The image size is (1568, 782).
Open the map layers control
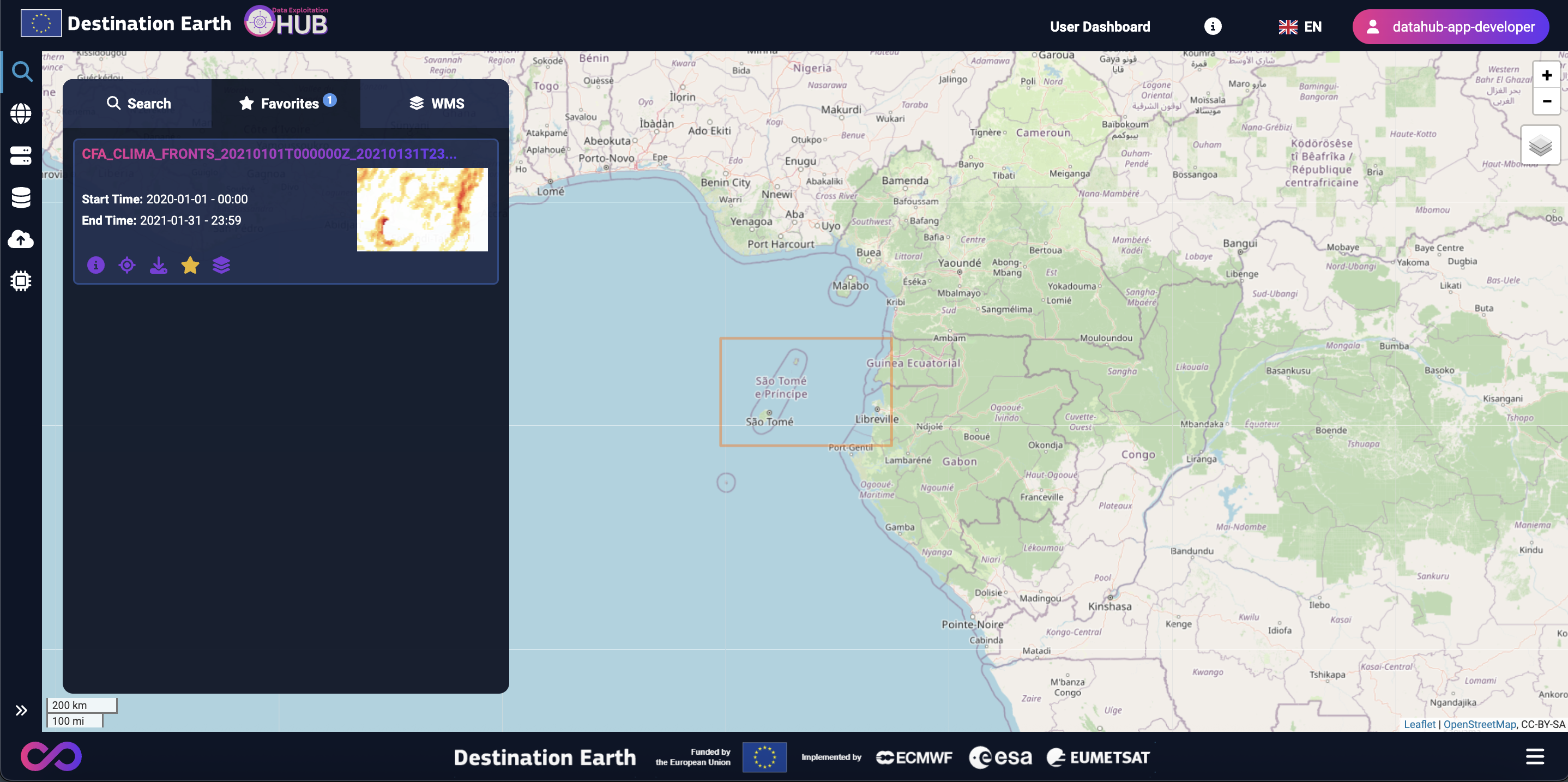coord(1541,146)
